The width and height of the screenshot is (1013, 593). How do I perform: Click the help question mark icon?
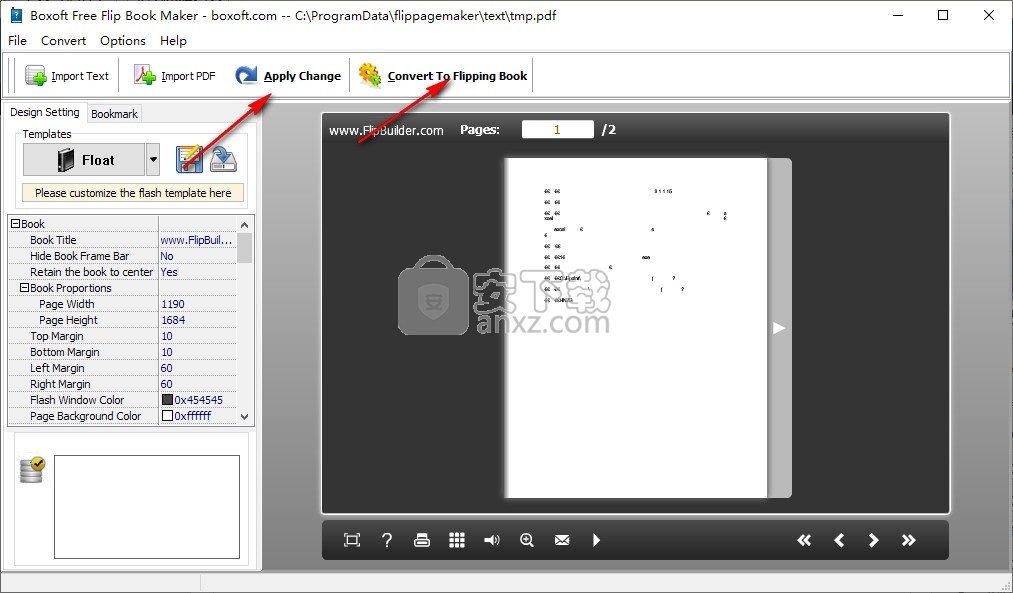386,540
